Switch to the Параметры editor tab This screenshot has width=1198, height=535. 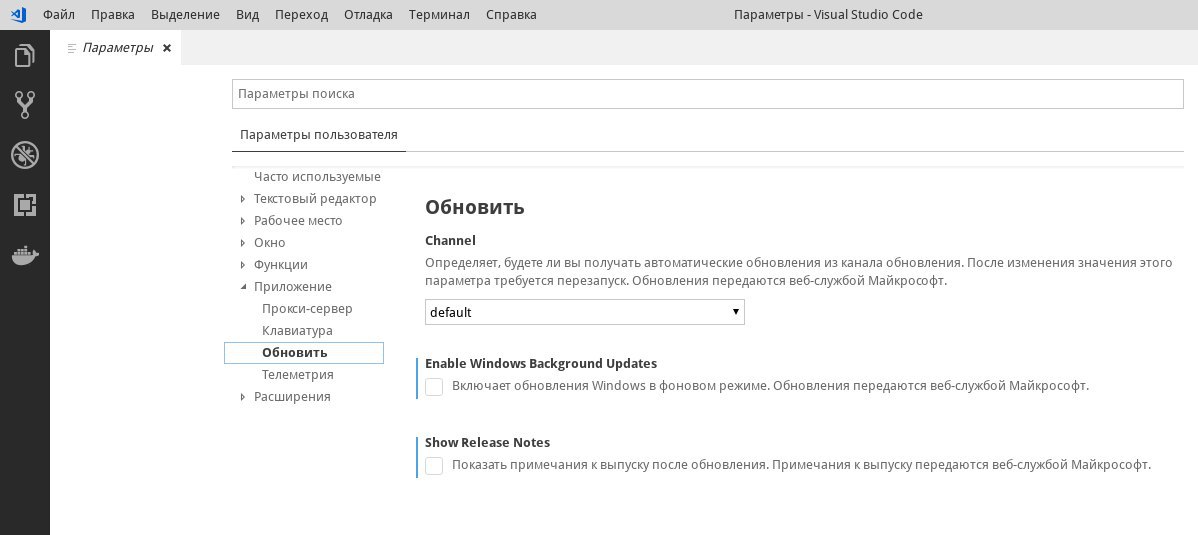(x=118, y=48)
